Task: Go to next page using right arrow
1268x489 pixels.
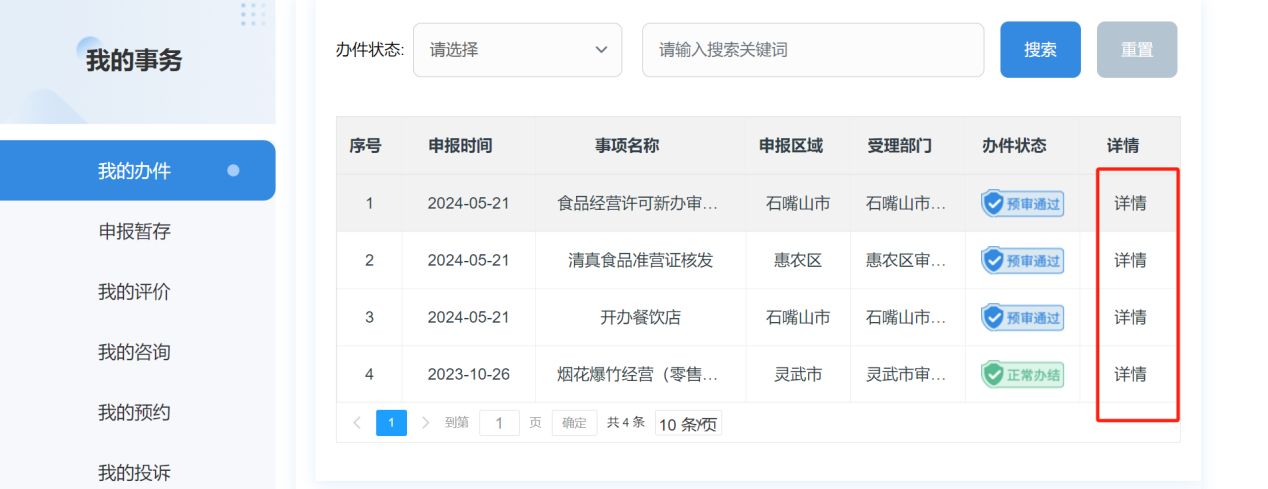Action: 425,423
